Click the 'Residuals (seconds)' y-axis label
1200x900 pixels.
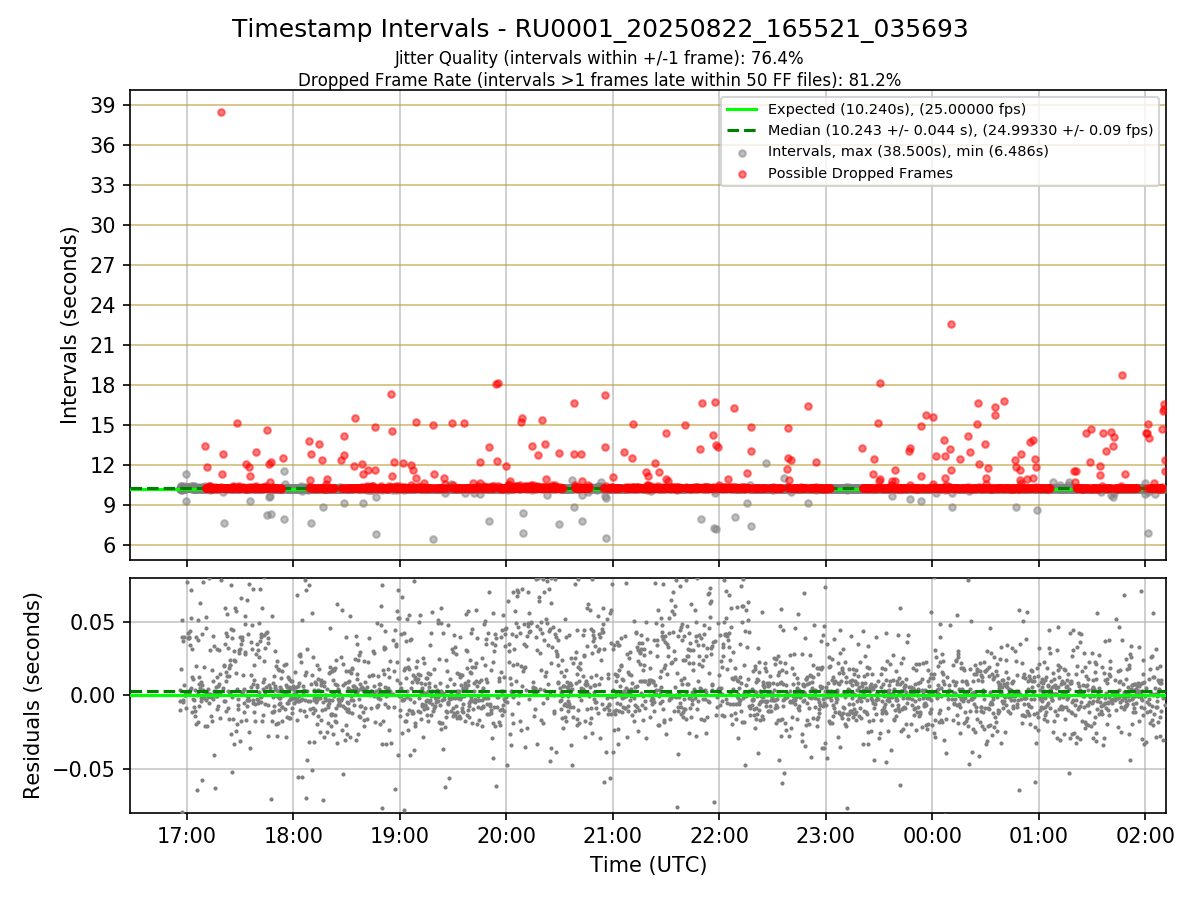tap(33, 696)
